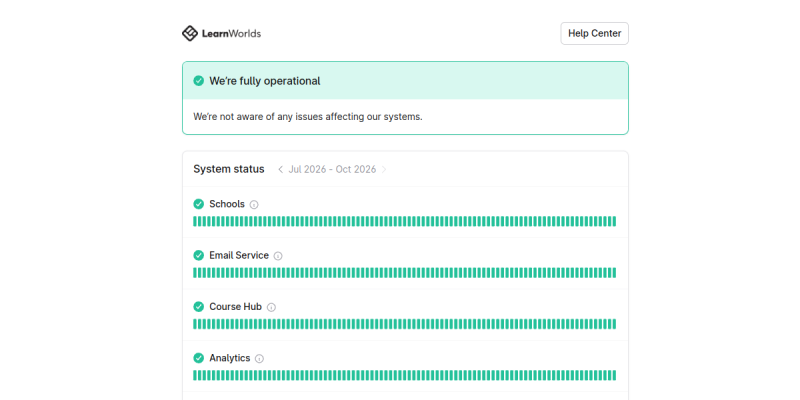Show info for Analytics component
This screenshot has width=800, height=400.
point(259,359)
